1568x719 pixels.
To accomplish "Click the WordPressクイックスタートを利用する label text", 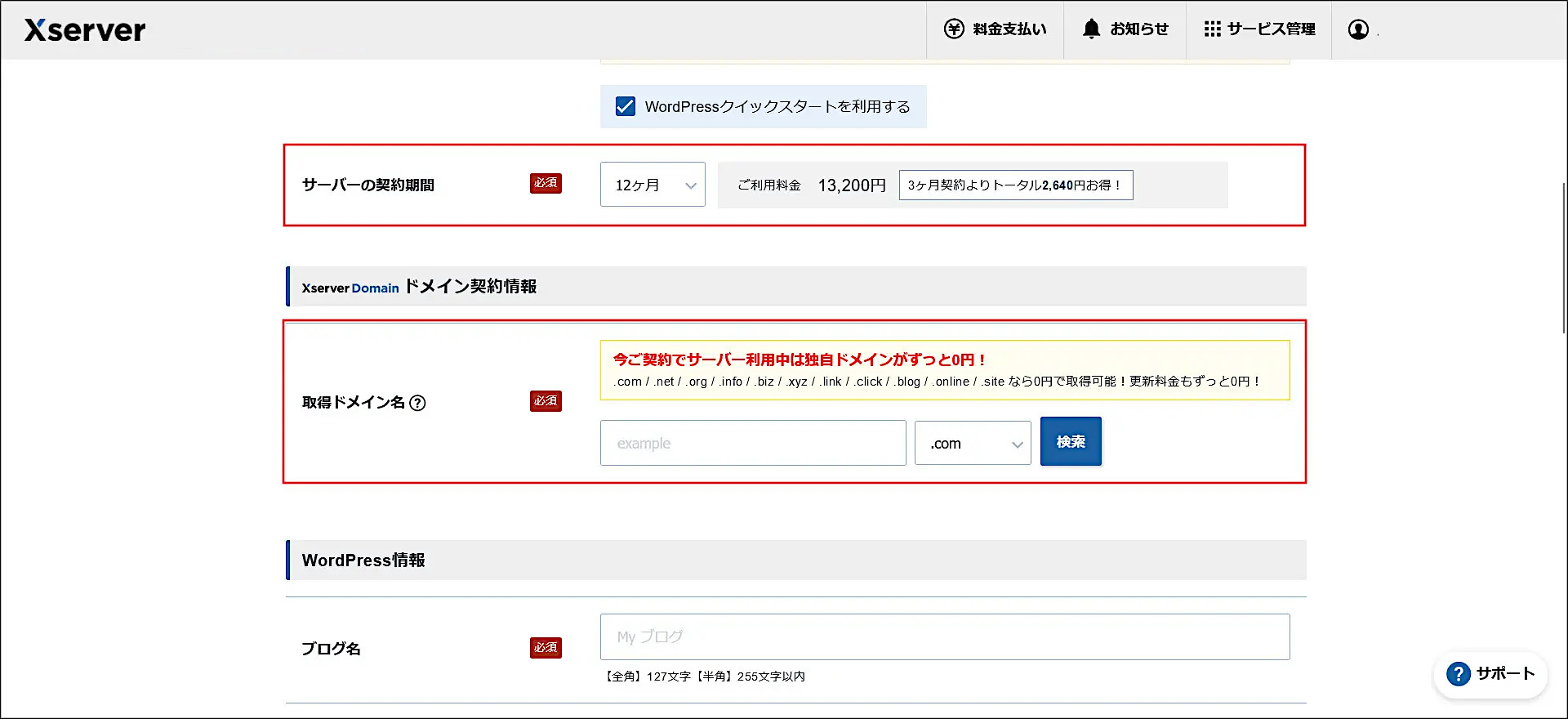I will coord(777,107).
